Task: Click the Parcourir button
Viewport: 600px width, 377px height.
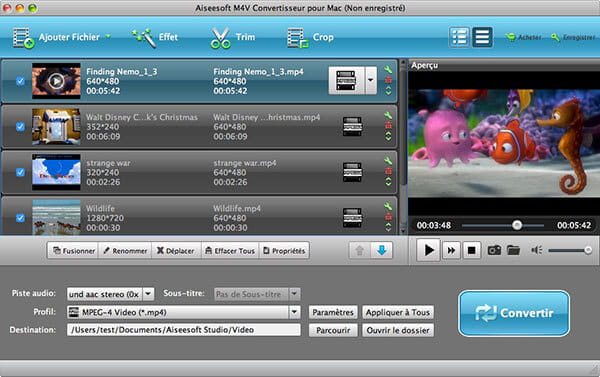Action: point(333,330)
